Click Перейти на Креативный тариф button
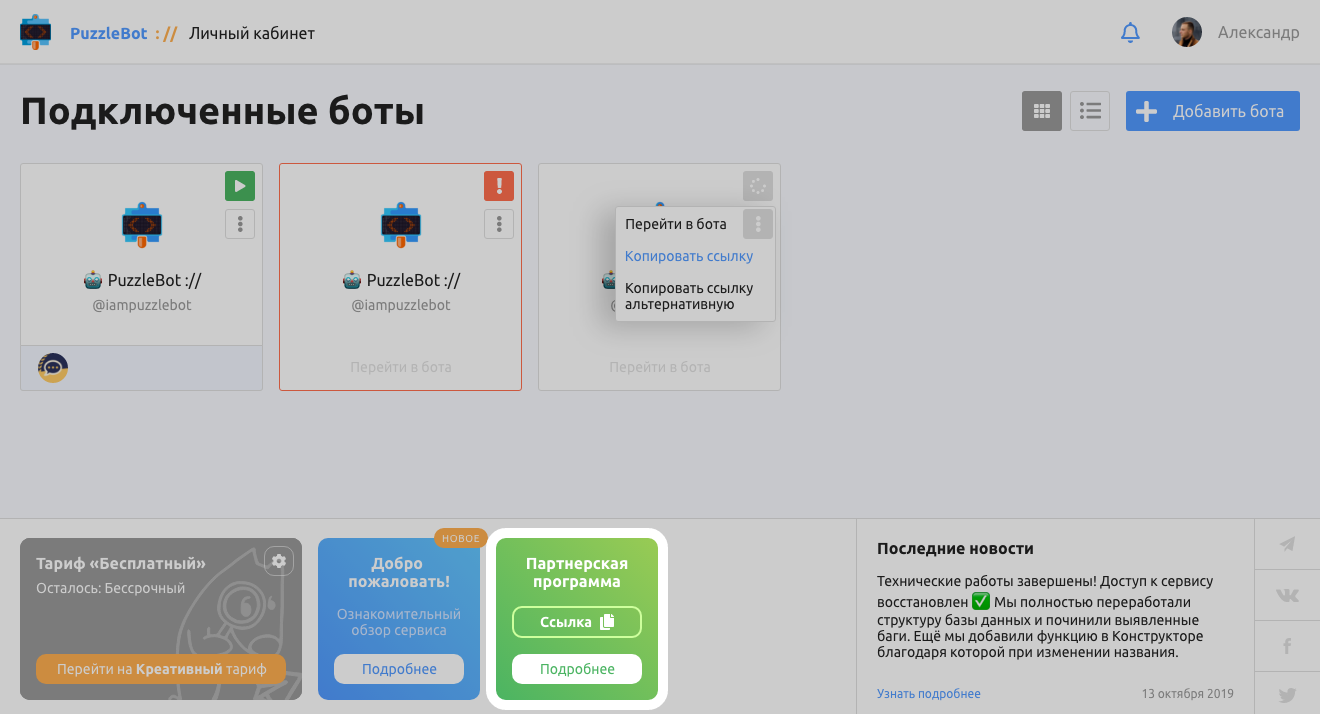This screenshot has height=714, width=1320. point(161,669)
